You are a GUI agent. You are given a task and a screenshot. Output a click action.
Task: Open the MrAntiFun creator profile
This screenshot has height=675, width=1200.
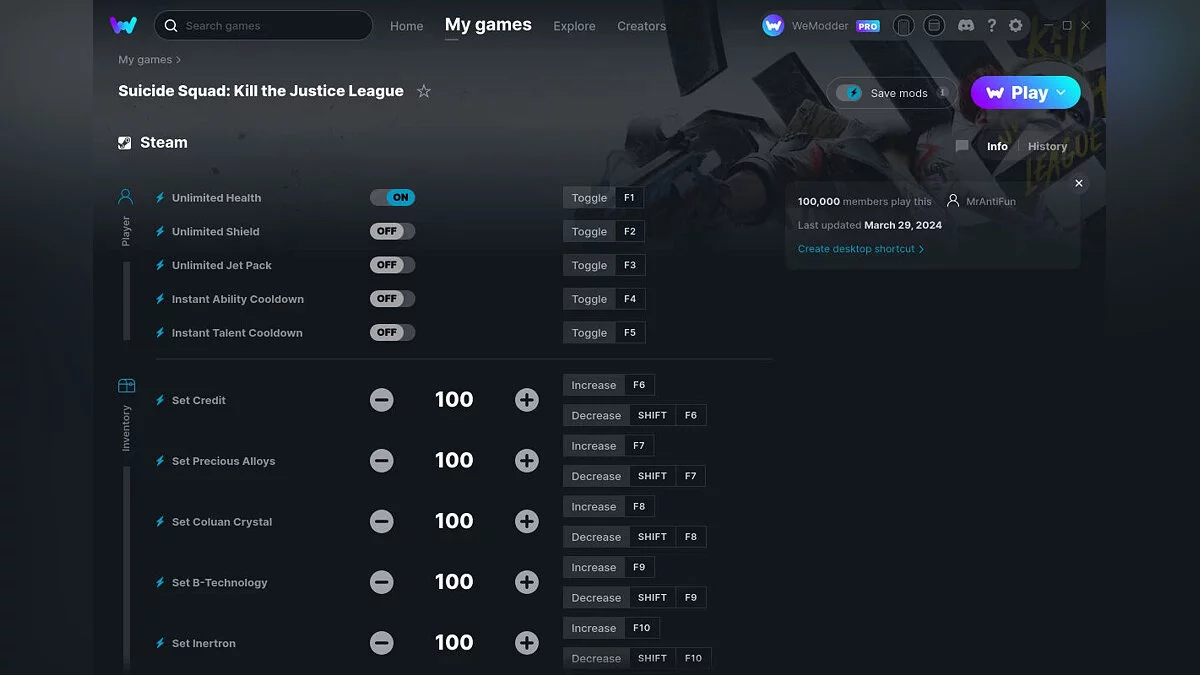coord(980,201)
